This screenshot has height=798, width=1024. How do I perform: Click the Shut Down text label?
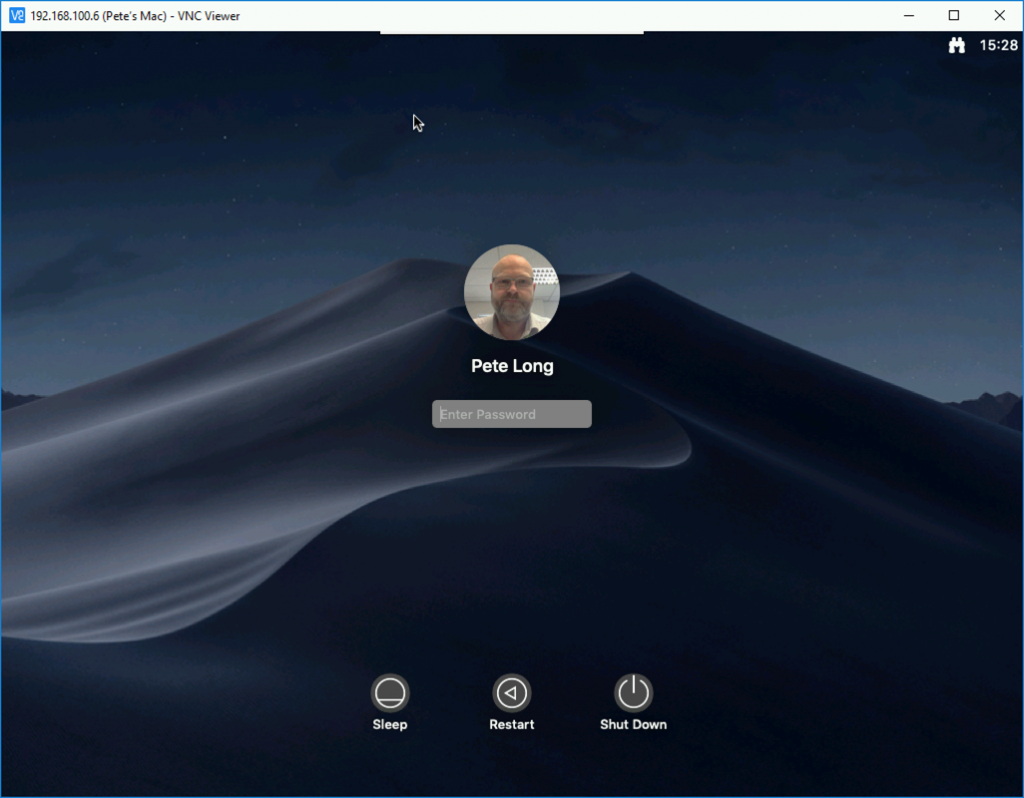[633, 724]
